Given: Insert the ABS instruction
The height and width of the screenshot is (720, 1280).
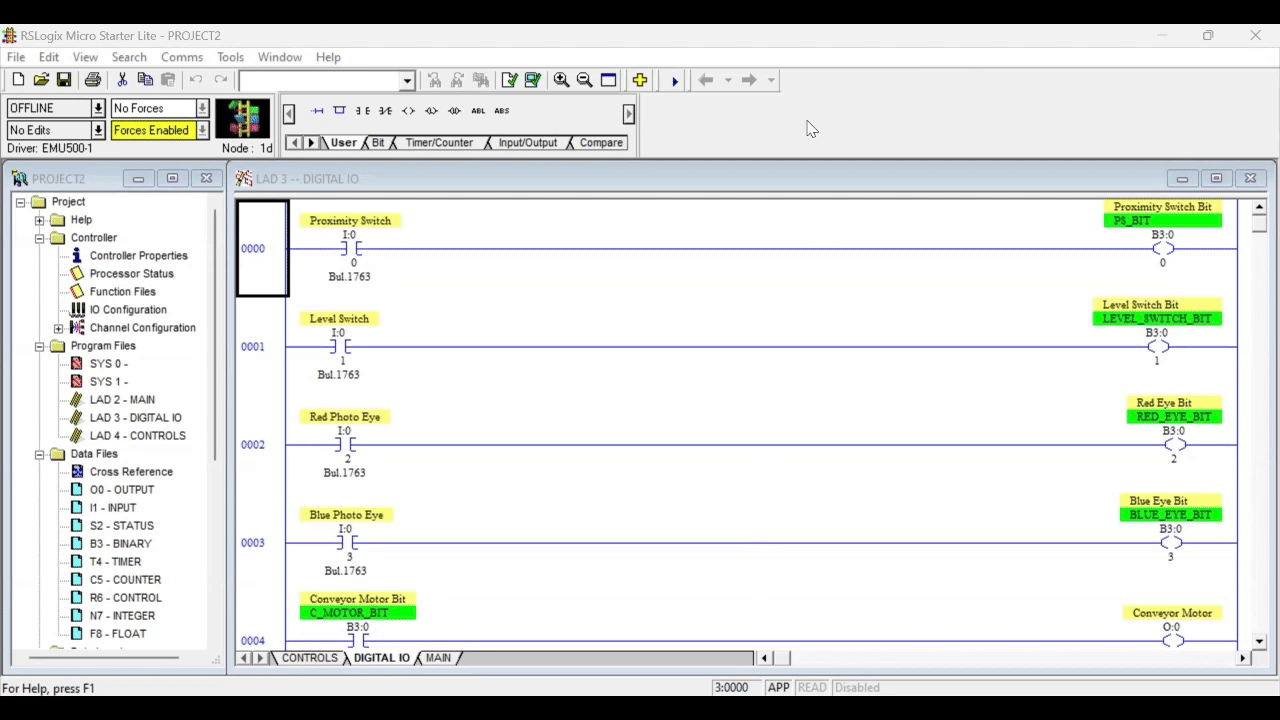Looking at the screenshot, I should click(x=502, y=111).
